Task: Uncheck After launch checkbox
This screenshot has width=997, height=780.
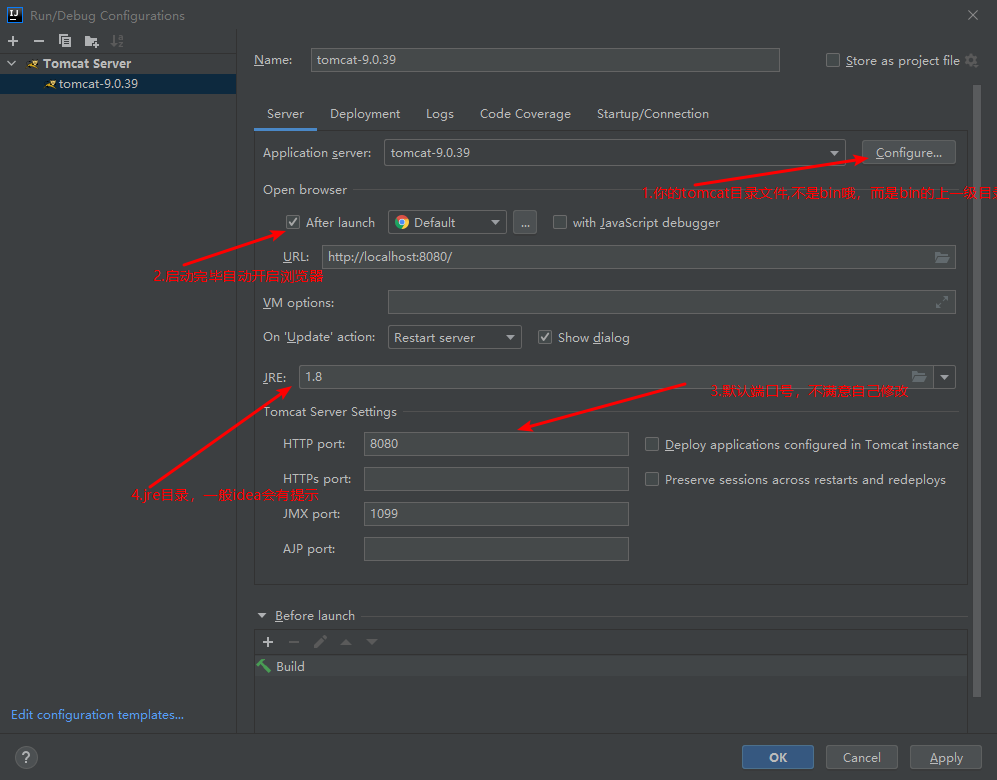Action: pyautogui.click(x=292, y=222)
